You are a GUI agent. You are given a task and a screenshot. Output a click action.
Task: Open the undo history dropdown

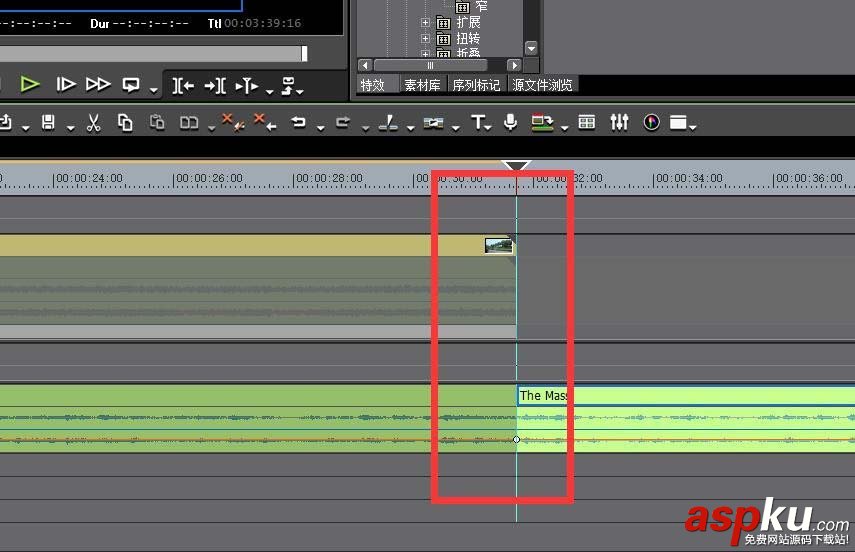(321, 128)
